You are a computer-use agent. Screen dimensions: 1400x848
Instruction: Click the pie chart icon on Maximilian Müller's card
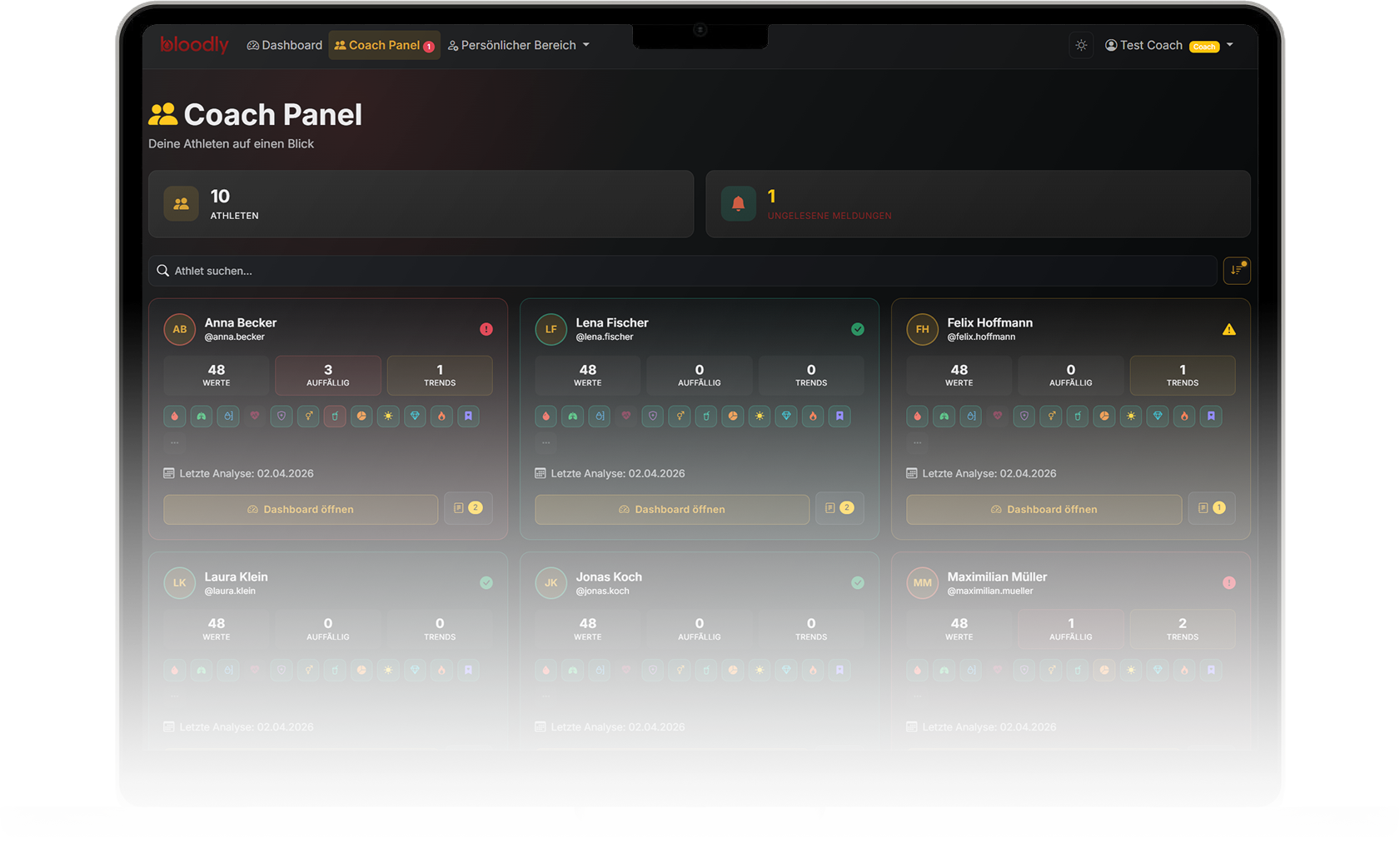point(1104,670)
